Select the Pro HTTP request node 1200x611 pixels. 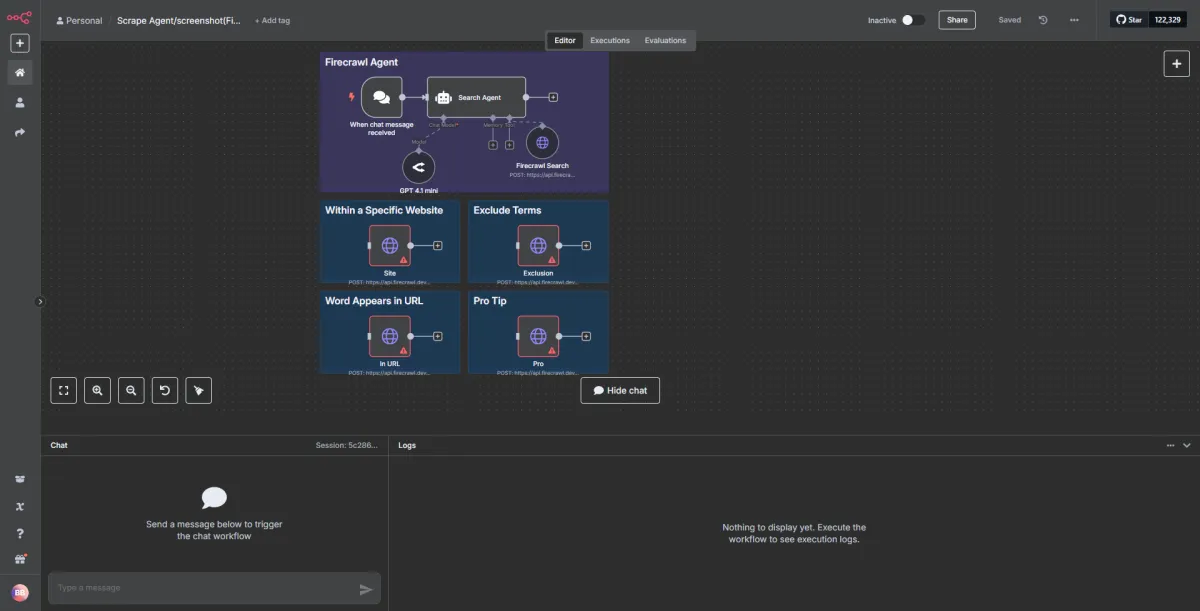click(538, 336)
